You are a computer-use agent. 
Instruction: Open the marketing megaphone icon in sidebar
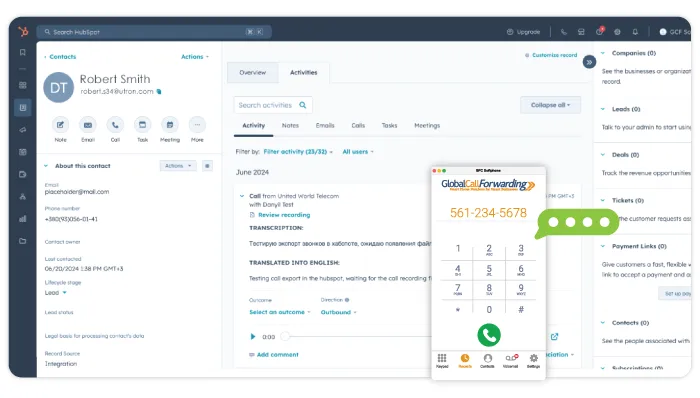pyautogui.click(x=23, y=130)
